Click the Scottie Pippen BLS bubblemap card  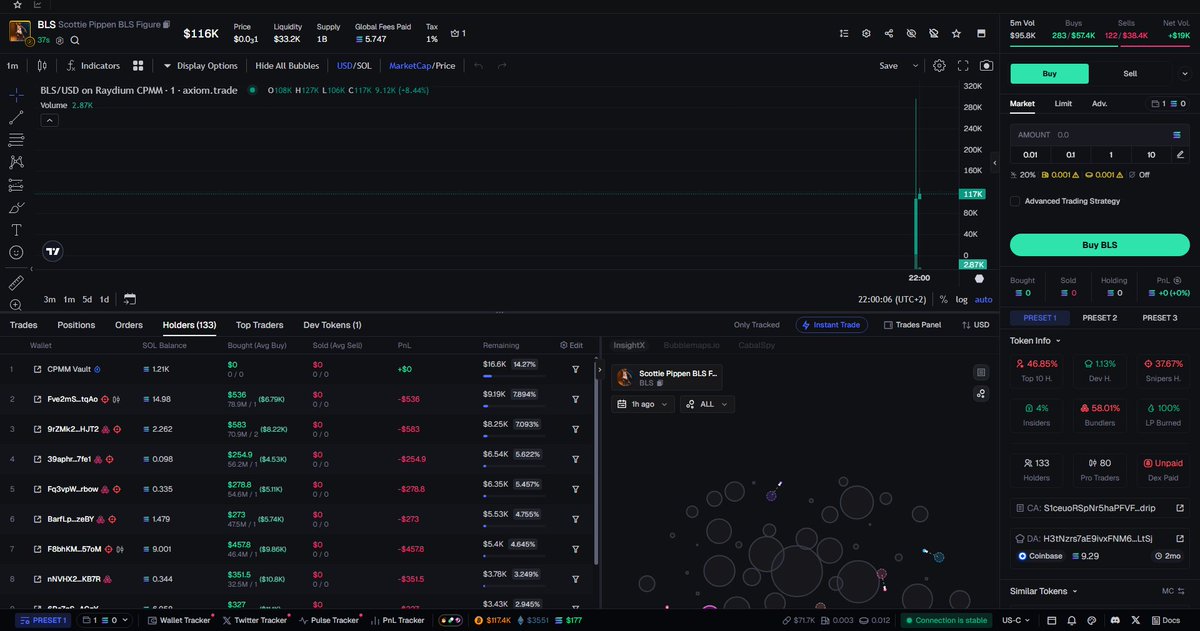(x=667, y=377)
